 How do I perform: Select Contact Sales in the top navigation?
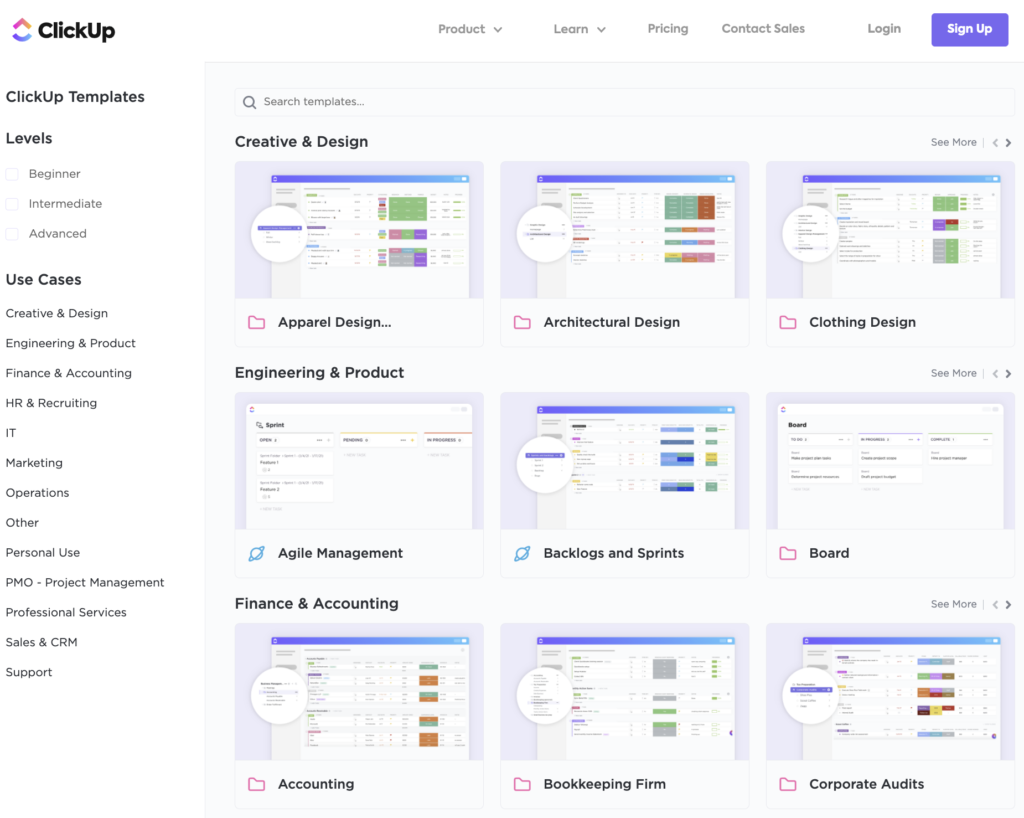[x=762, y=28]
